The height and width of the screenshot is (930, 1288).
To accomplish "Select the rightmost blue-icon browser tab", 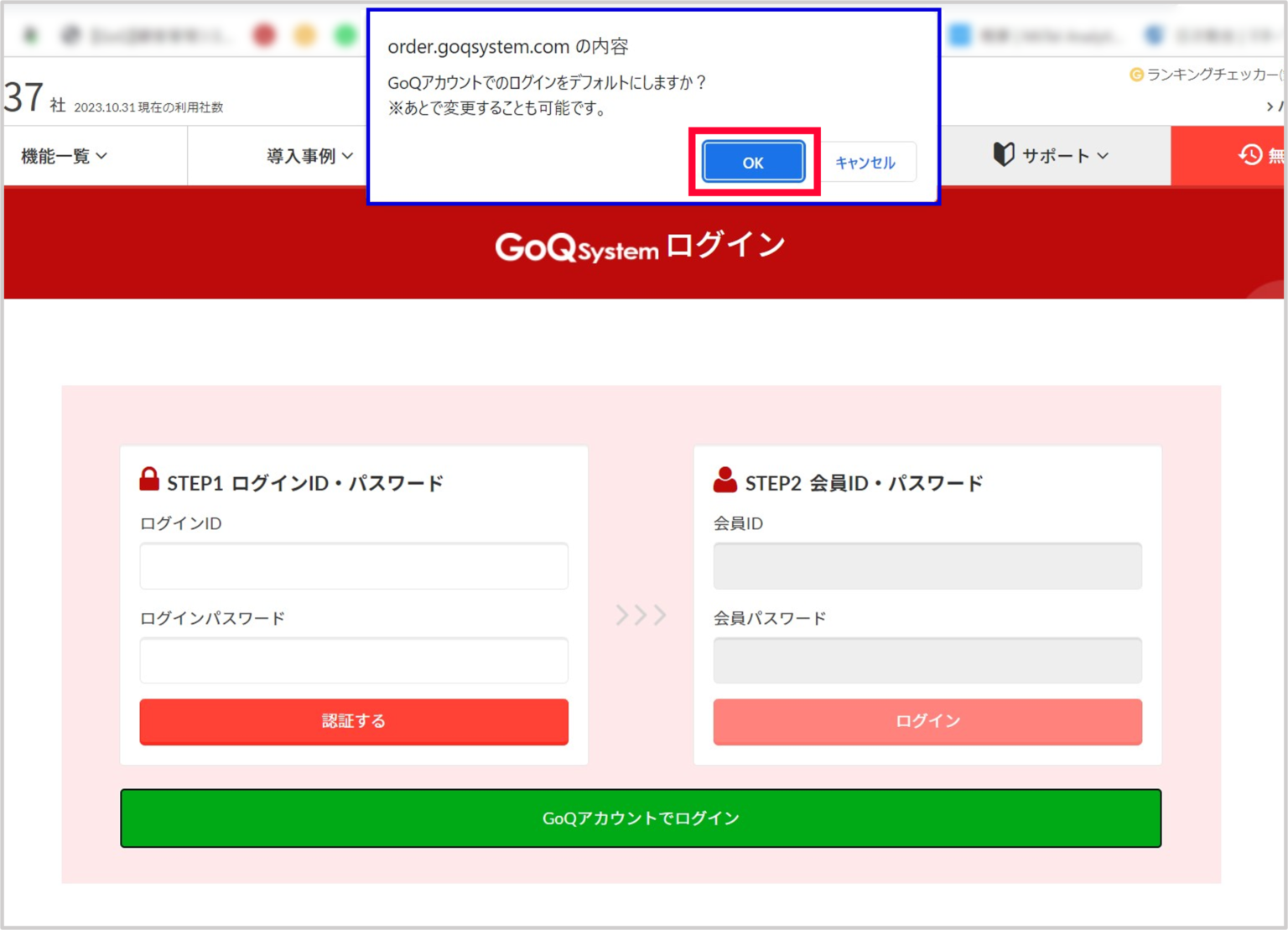I will point(1155,34).
